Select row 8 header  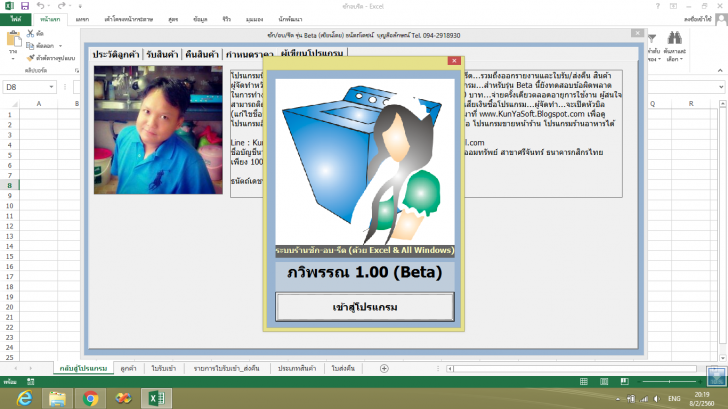pos(9,185)
